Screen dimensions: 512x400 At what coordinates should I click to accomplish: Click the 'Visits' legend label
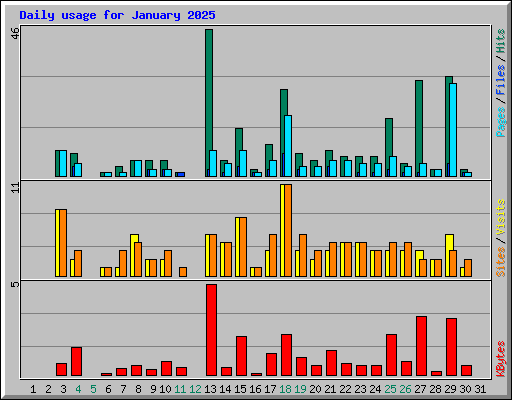coord(500,218)
